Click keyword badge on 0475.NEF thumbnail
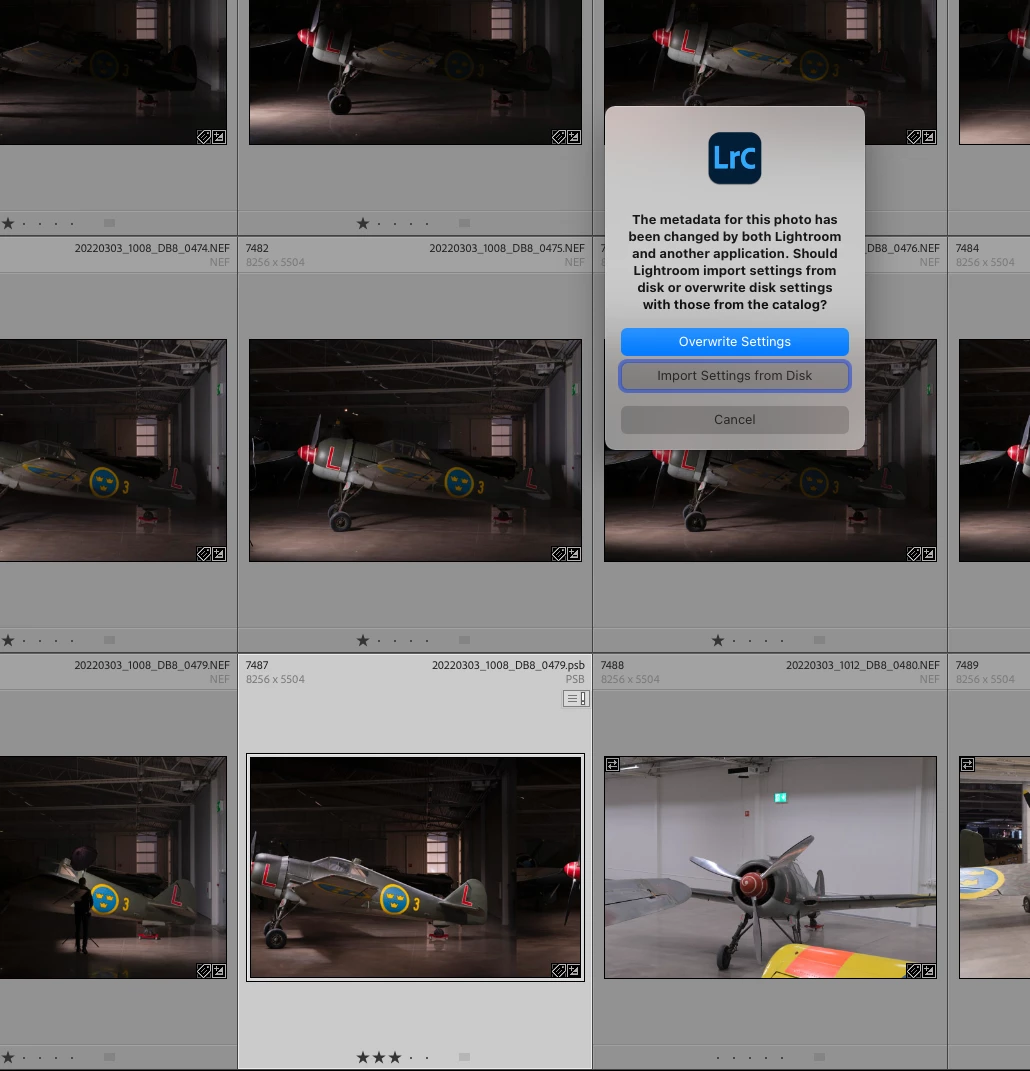 click(x=559, y=554)
